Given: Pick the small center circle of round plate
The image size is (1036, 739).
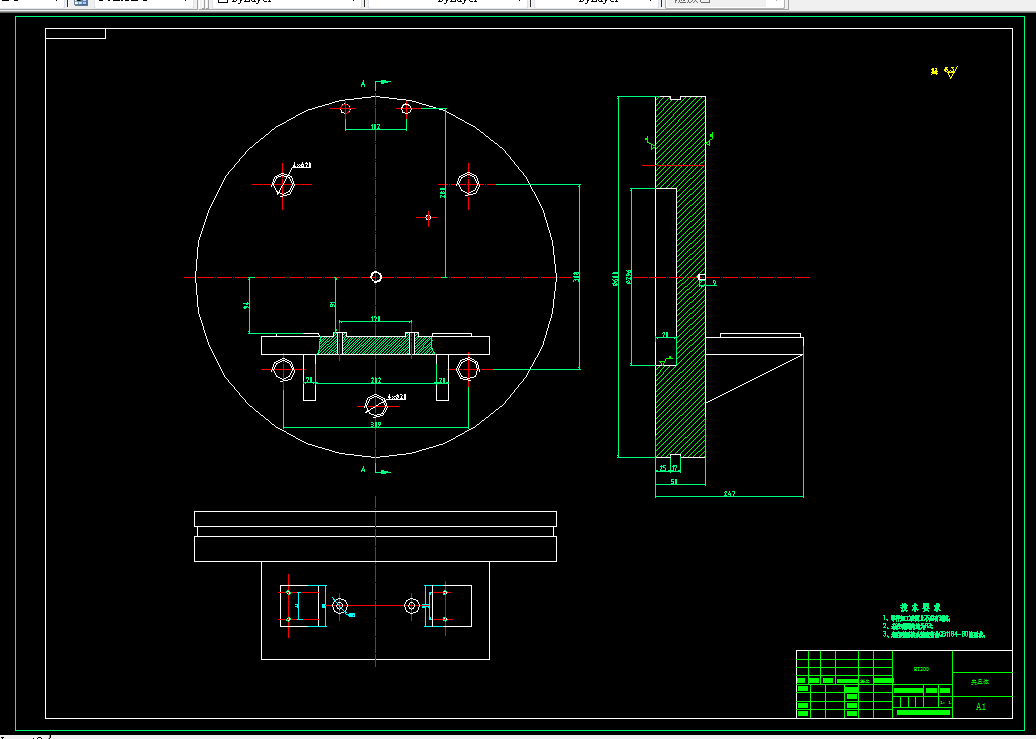Looking at the screenshot, I should pyautogui.click(x=376, y=277).
